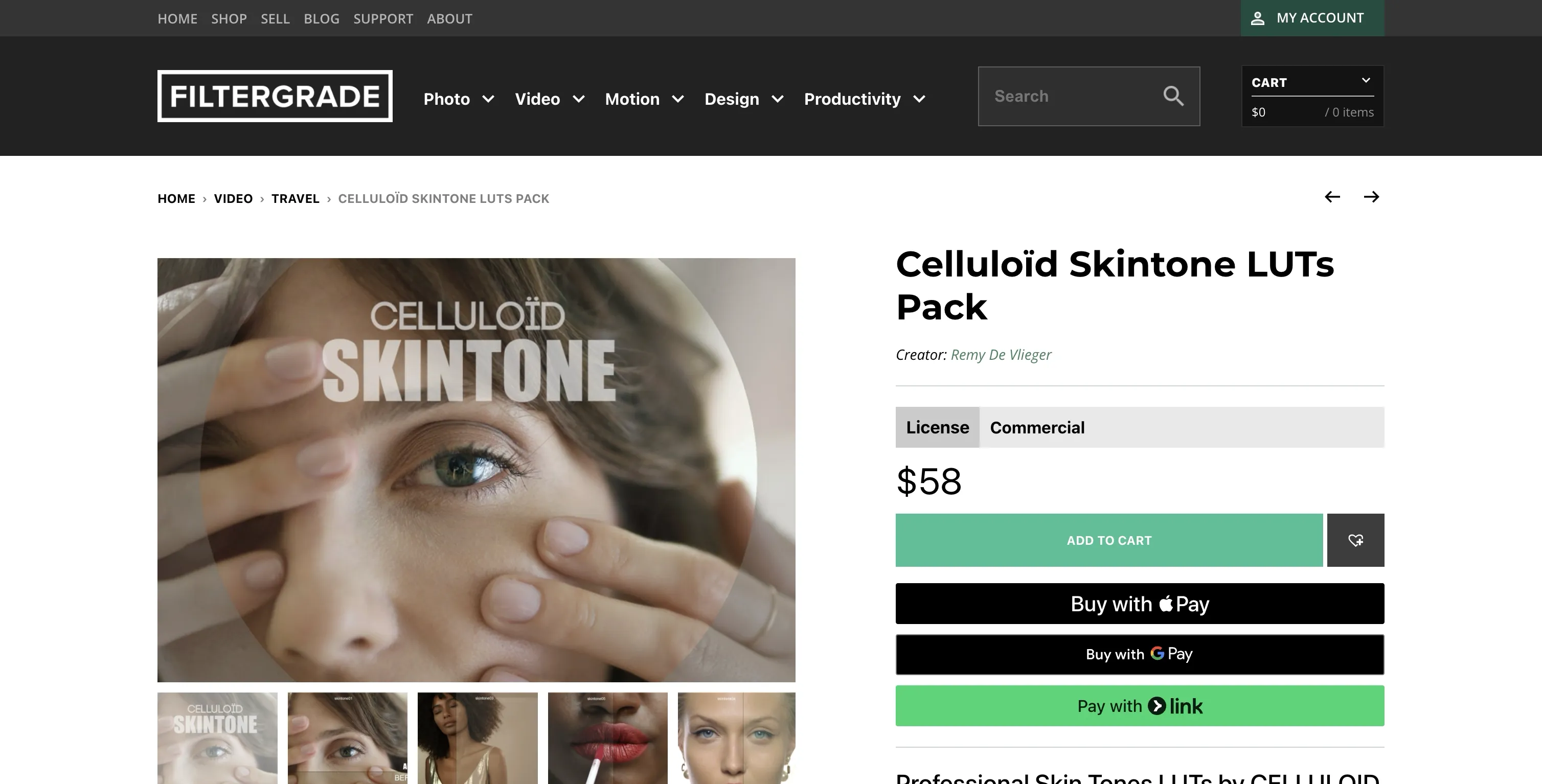
Task: Go to next product with right arrow
Action: [1371, 197]
